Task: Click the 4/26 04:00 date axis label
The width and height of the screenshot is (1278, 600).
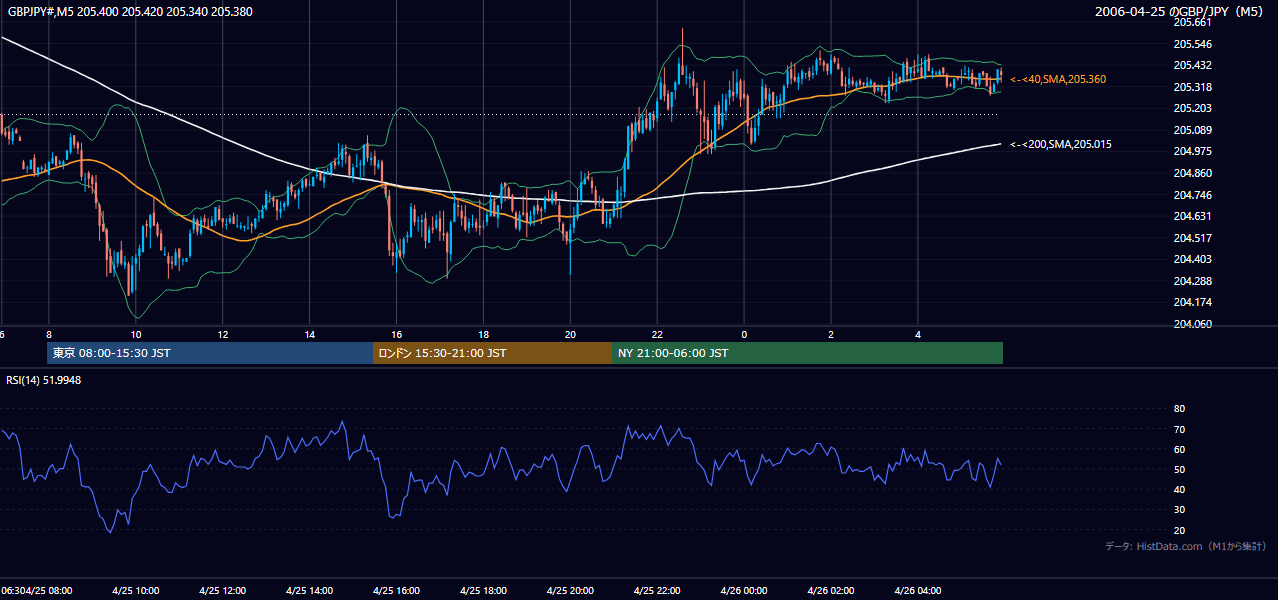Action: [x=918, y=590]
